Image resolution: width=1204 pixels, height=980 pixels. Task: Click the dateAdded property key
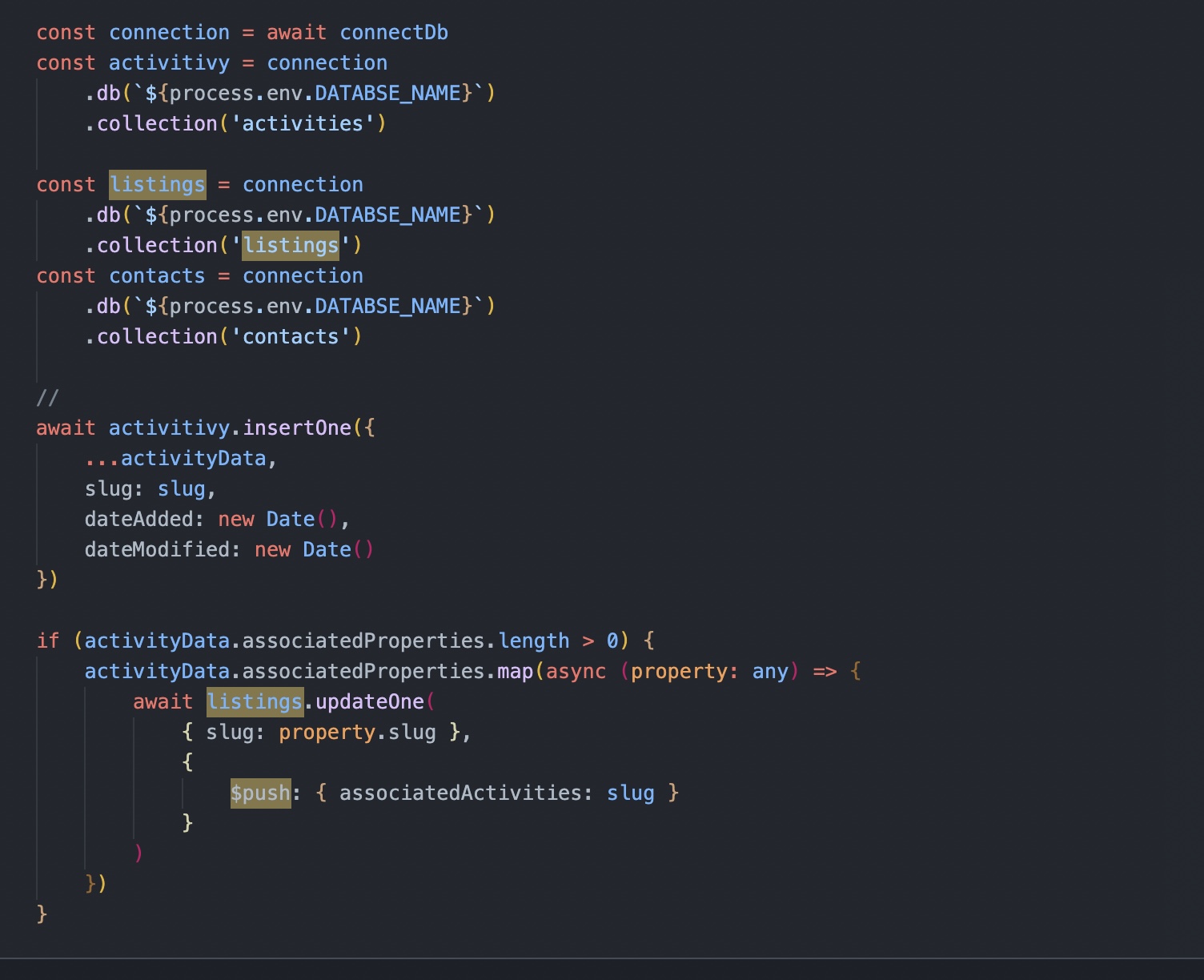pos(138,520)
